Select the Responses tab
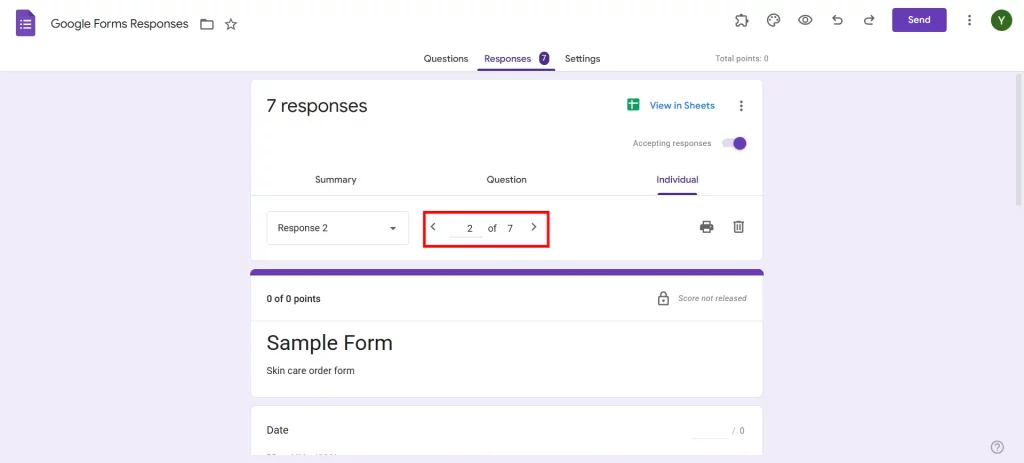 [516, 59]
